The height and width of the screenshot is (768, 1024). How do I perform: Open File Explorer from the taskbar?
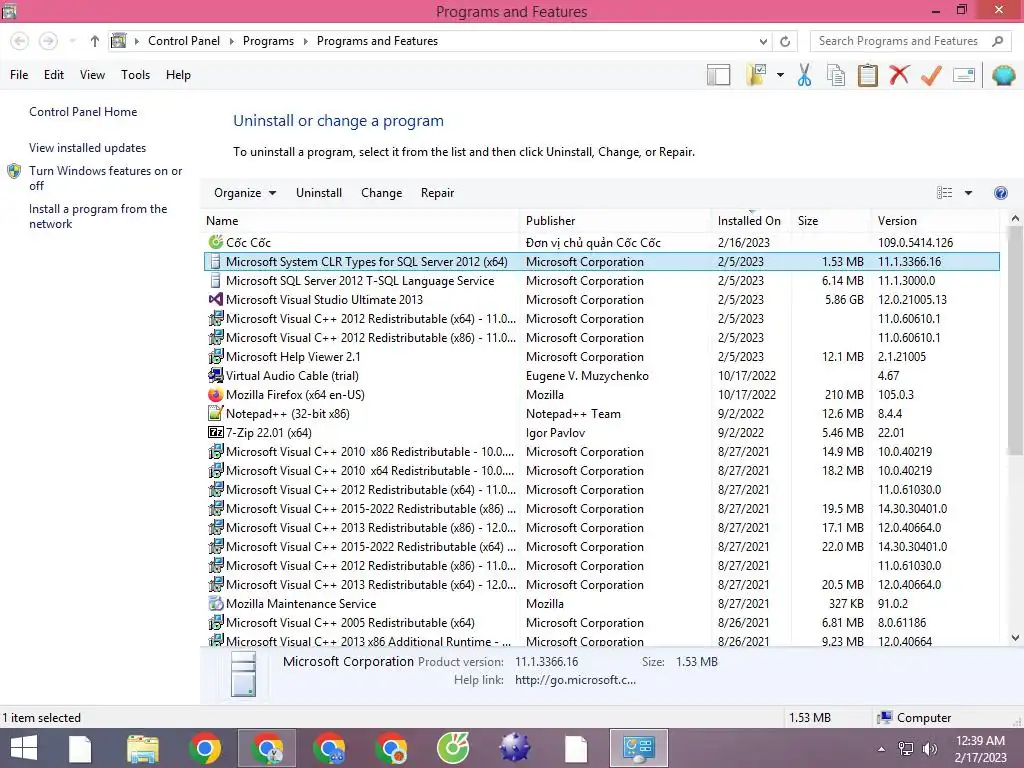[143, 748]
